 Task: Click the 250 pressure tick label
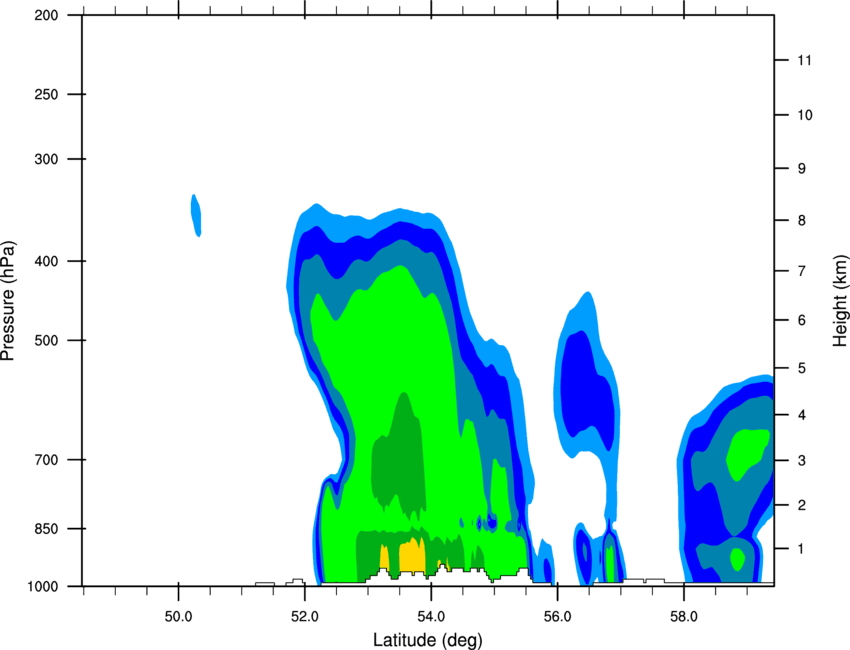[x=46, y=94]
